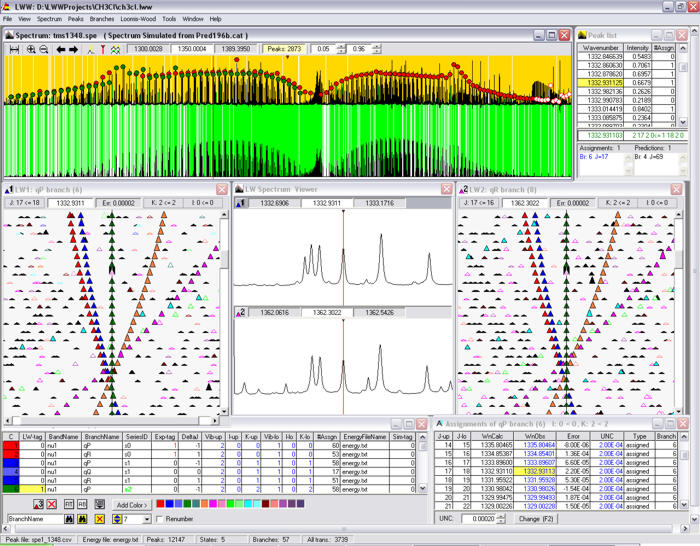
Task: Open the dropdown showing value 7
Action: 146,519
